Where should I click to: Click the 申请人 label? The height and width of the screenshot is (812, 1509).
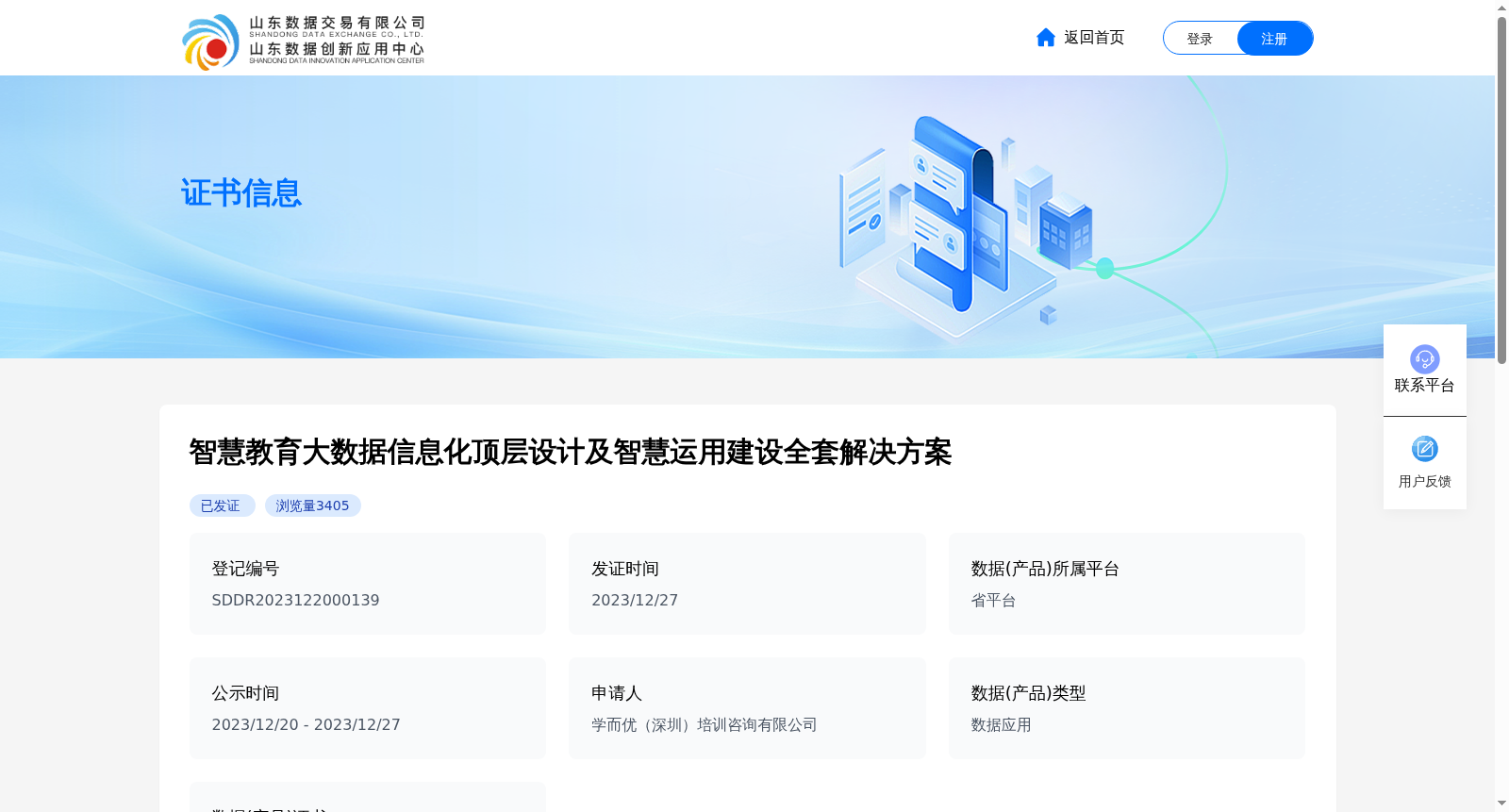pyautogui.click(x=617, y=693)
